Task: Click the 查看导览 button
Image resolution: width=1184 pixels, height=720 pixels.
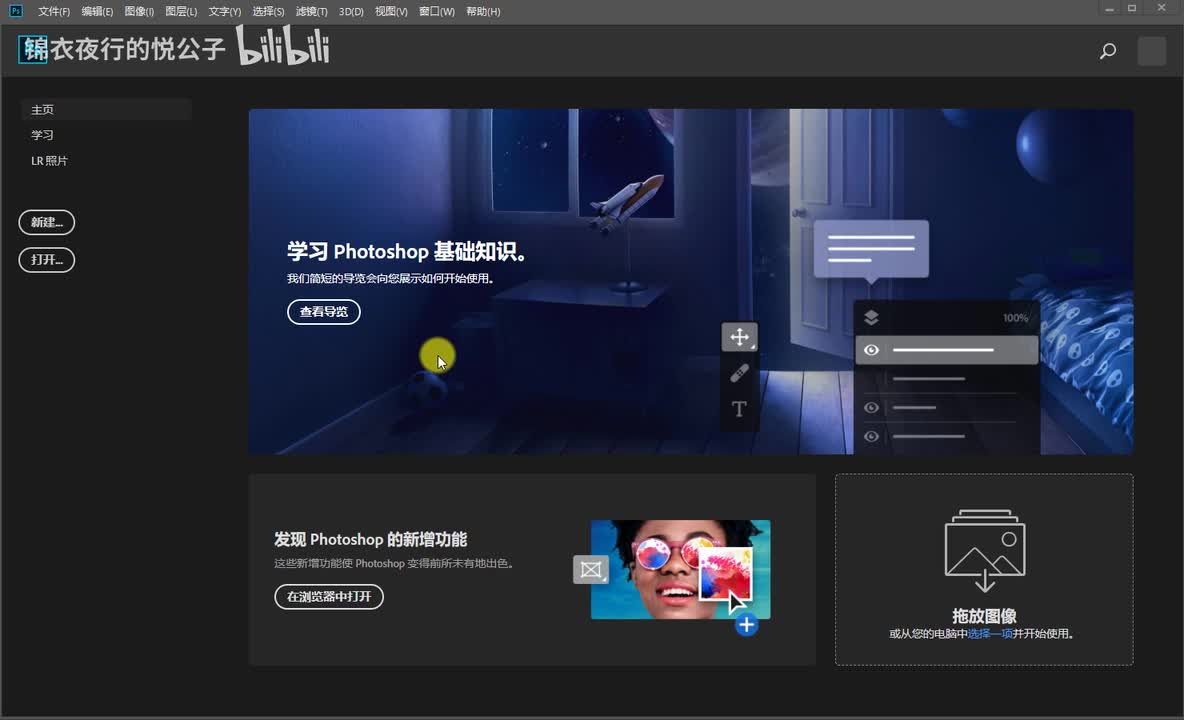Action: click(x=324, y=312)
